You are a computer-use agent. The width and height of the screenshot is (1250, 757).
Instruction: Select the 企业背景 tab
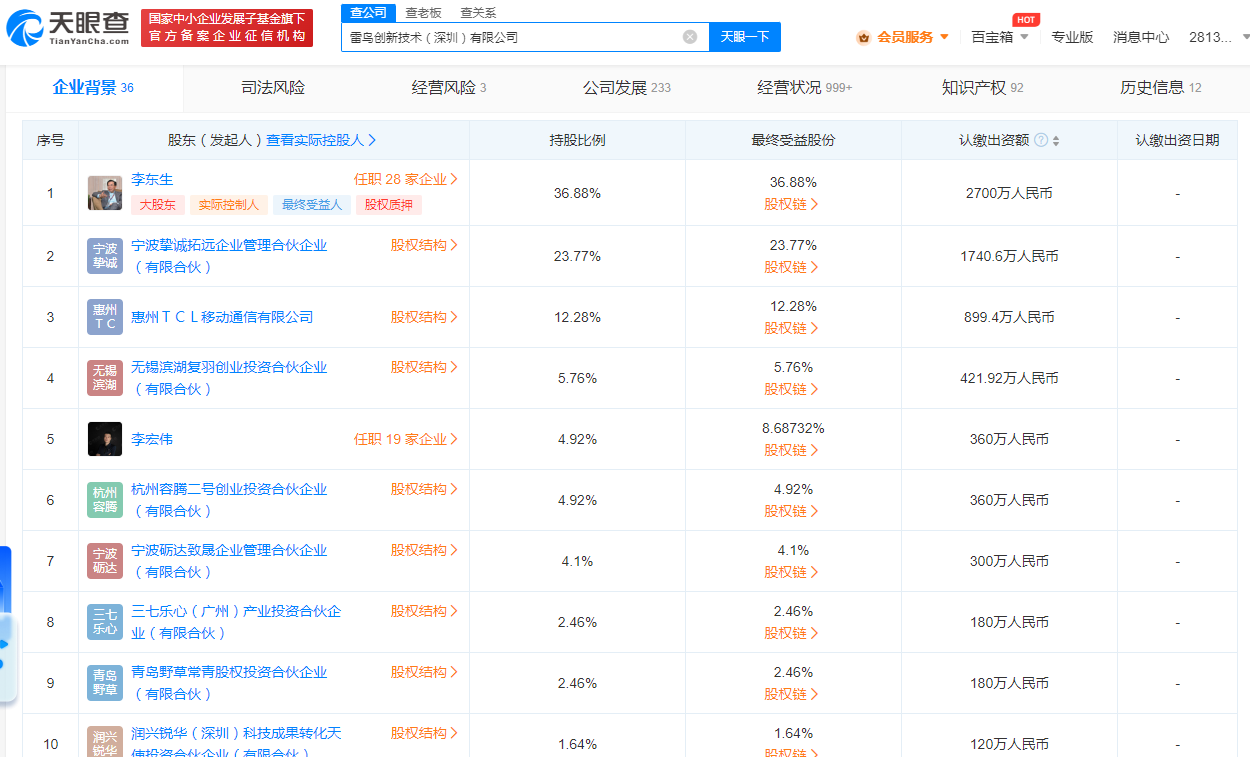(93, 88)
